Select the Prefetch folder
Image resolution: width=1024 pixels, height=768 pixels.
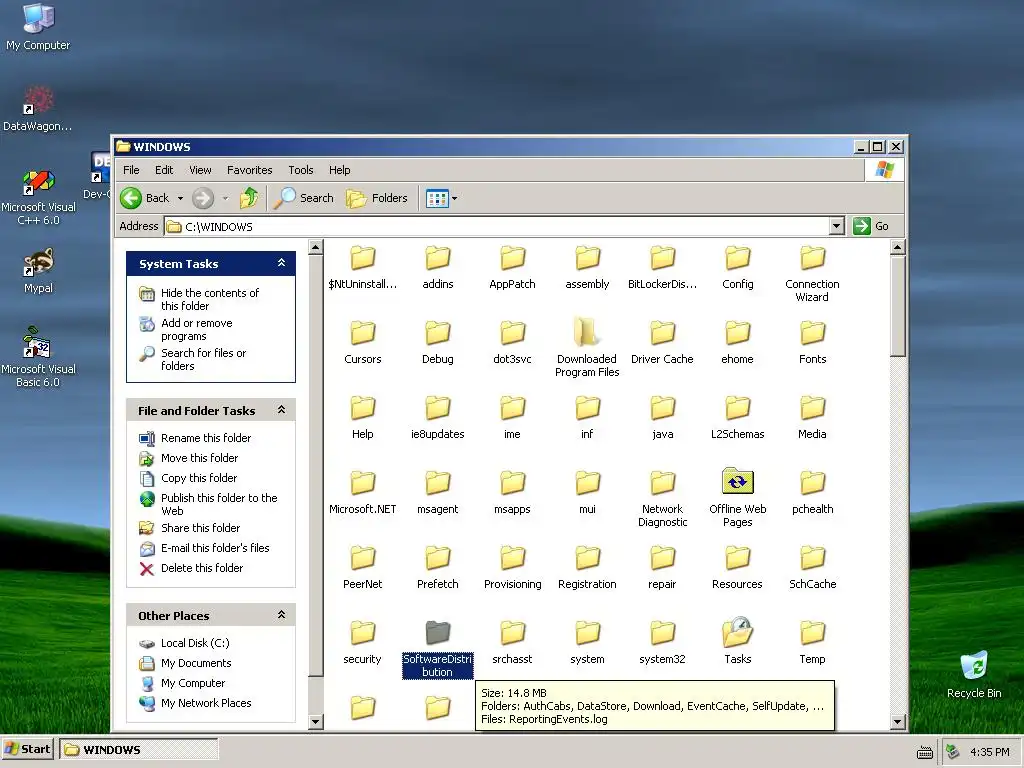(438, 567)
